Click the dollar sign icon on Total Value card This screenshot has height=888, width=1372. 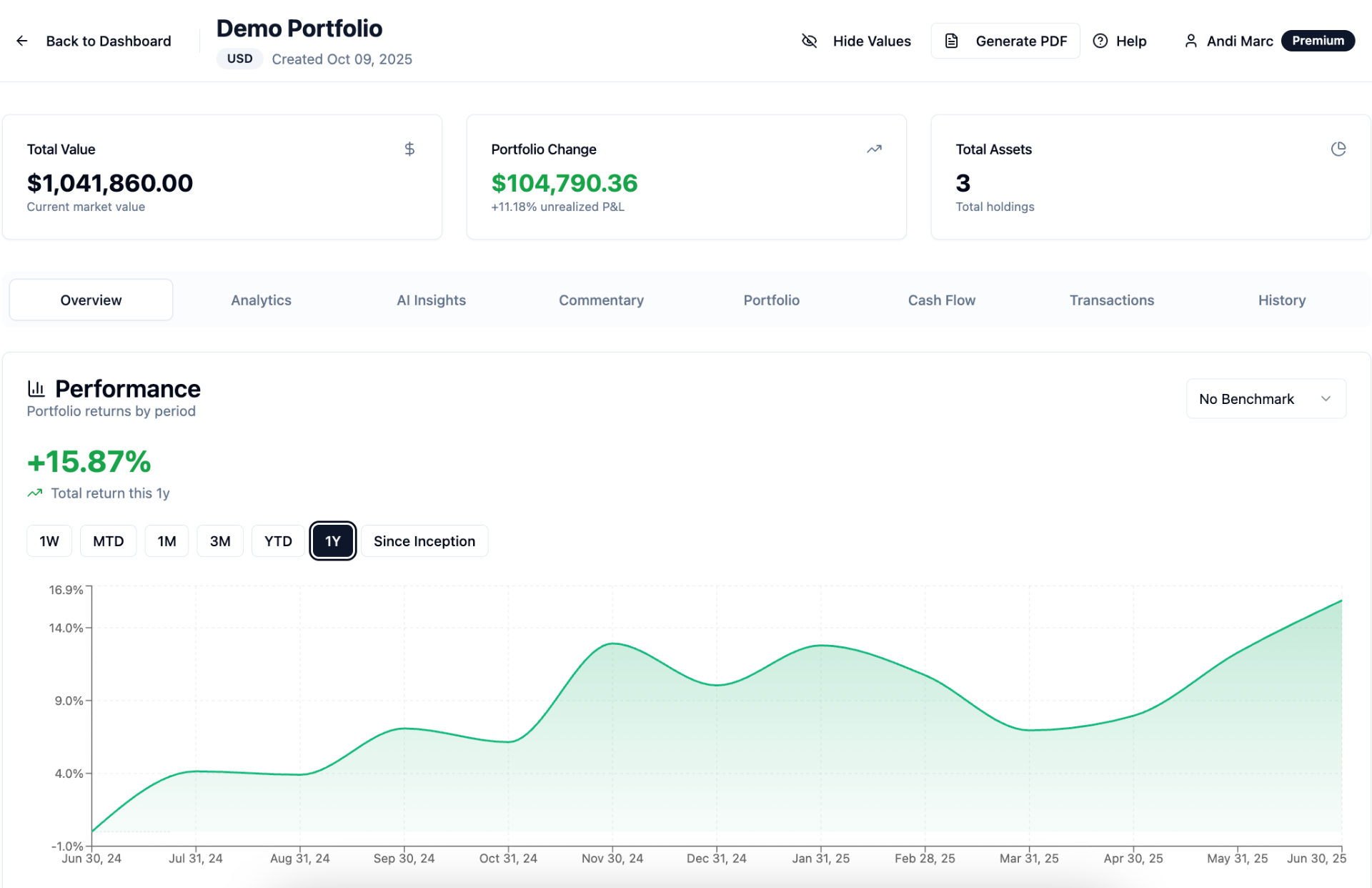(409, 149)
